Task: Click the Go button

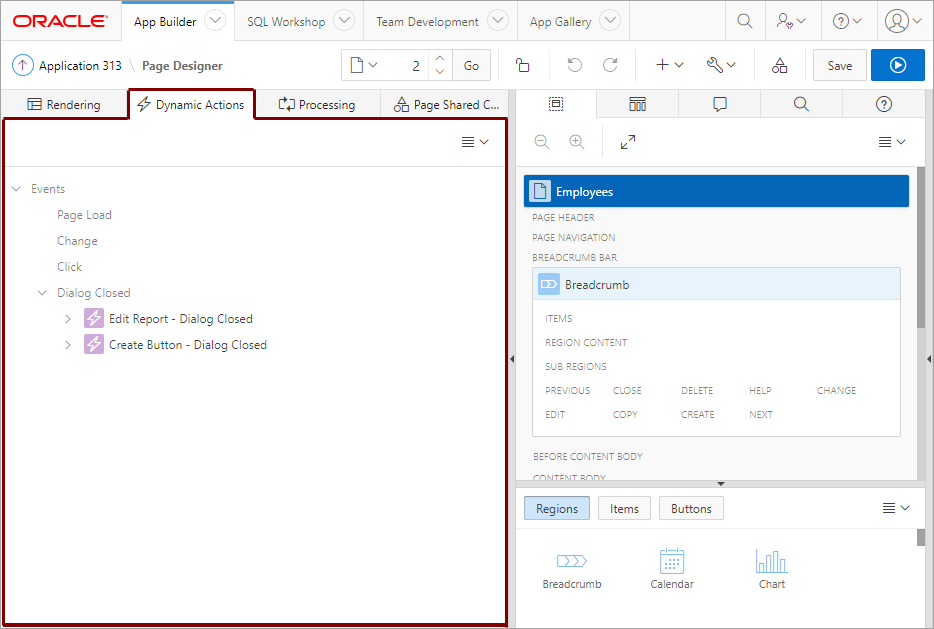Action: pyautogui.click(x=471, y=65)
